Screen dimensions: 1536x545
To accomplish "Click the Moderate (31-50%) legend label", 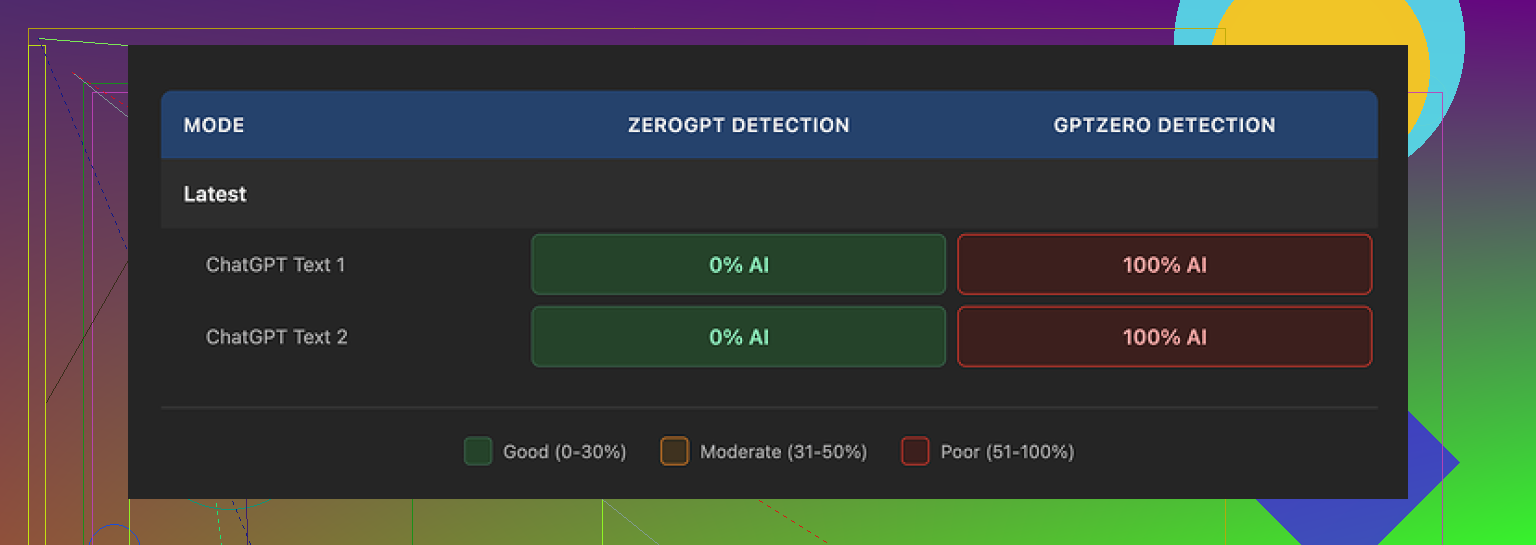I will click(x=783, y=452).
